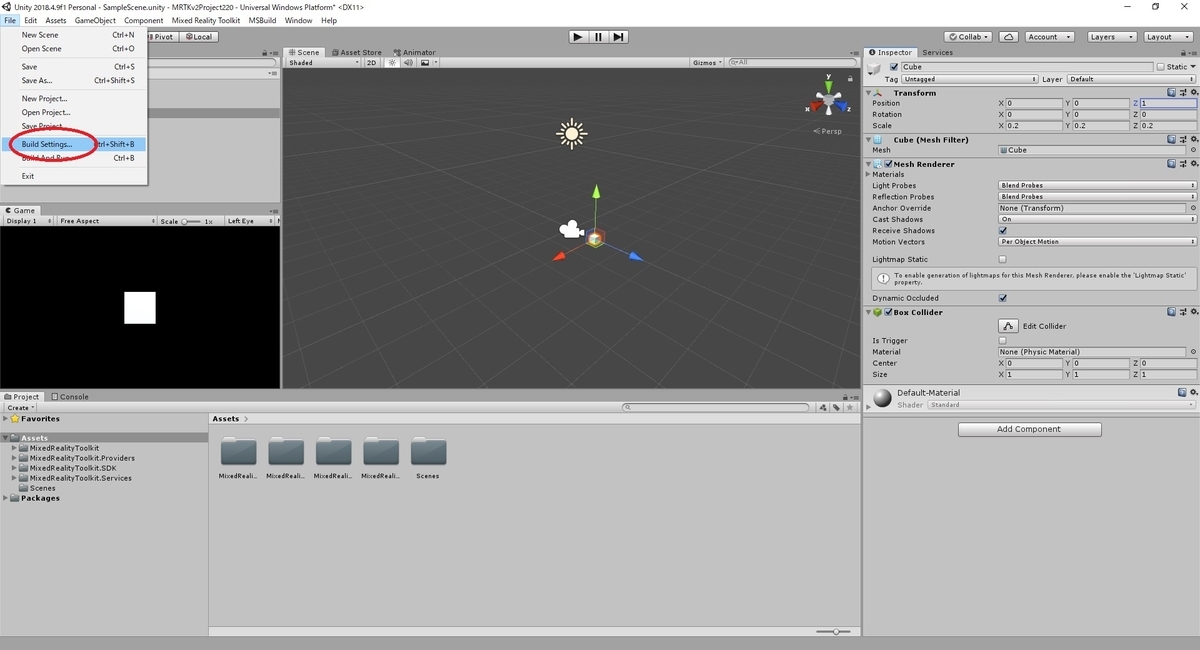Screen dimensions: 1200x650
Task: Open Shaded draw mode dropdown
Action: tap(324, 63)
